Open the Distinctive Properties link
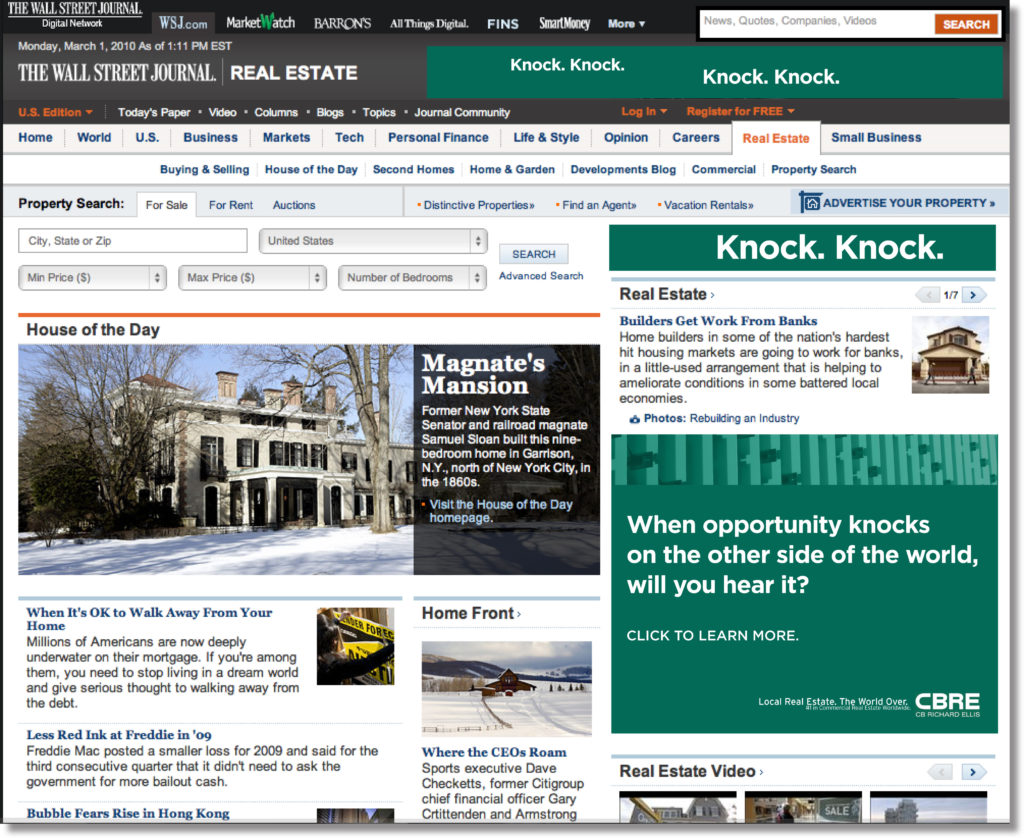This screenshot has width=1024, height=838. click(x=479, y=205)
